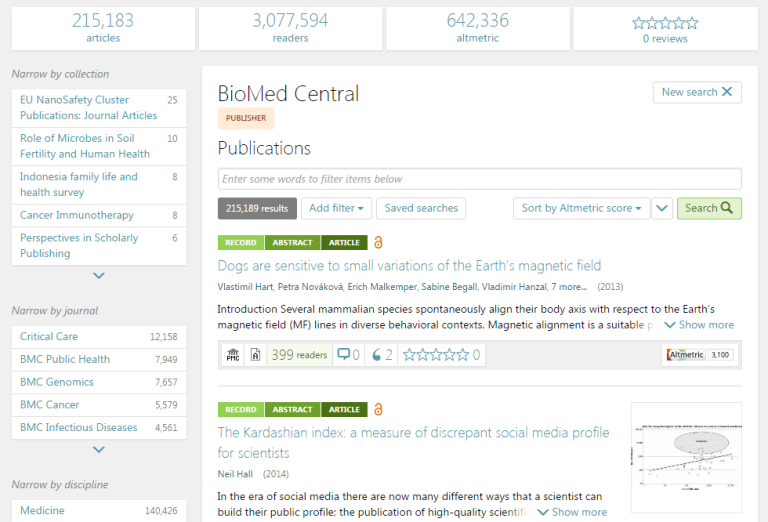Open RECORD tab of Kardashian article

[x=241, y=409]
